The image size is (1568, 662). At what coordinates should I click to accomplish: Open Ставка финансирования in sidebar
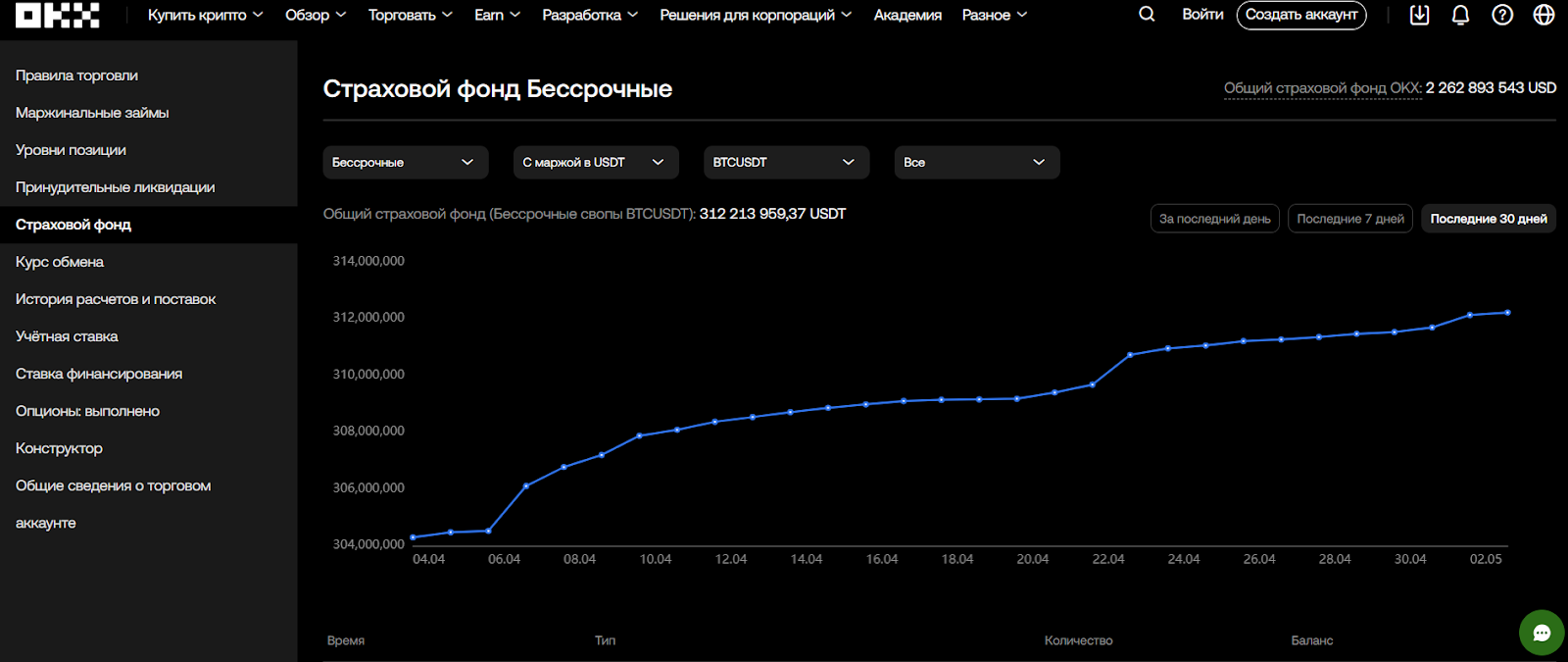click(x=99, y=374)
